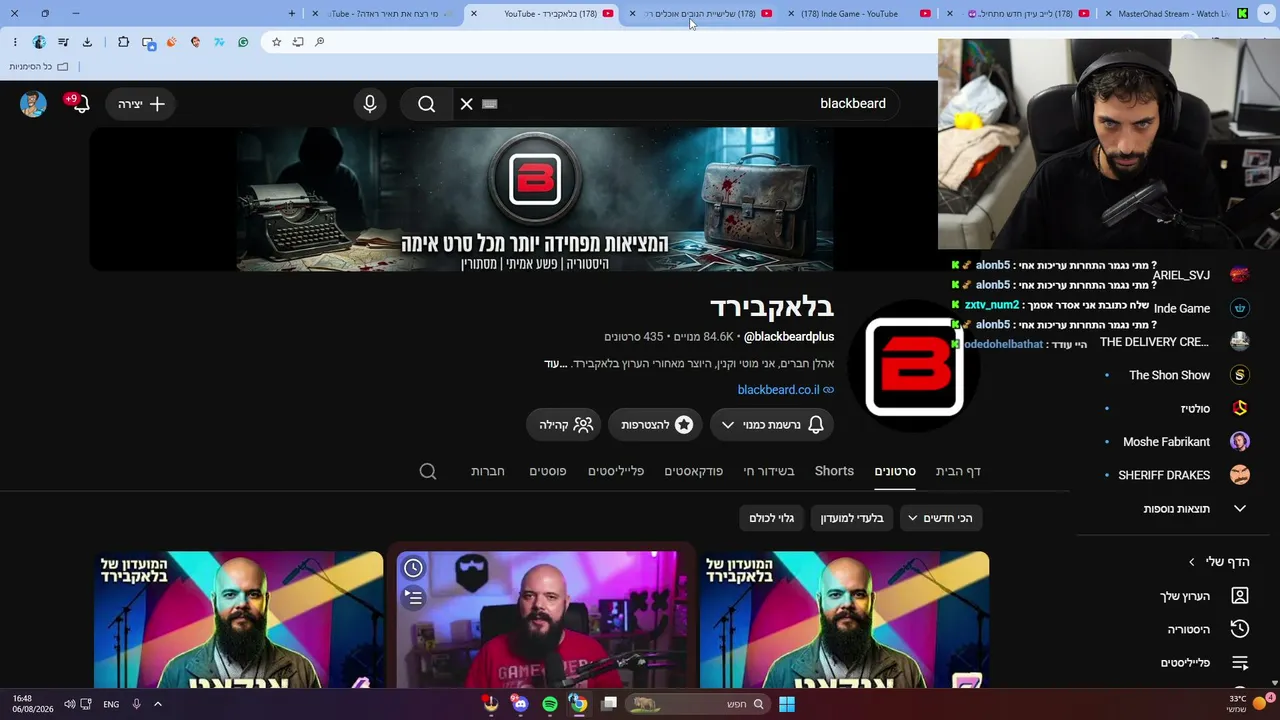
Task: Open the נרשמת כמנוי subscription dropdown
Action: (x=772, y=425)
